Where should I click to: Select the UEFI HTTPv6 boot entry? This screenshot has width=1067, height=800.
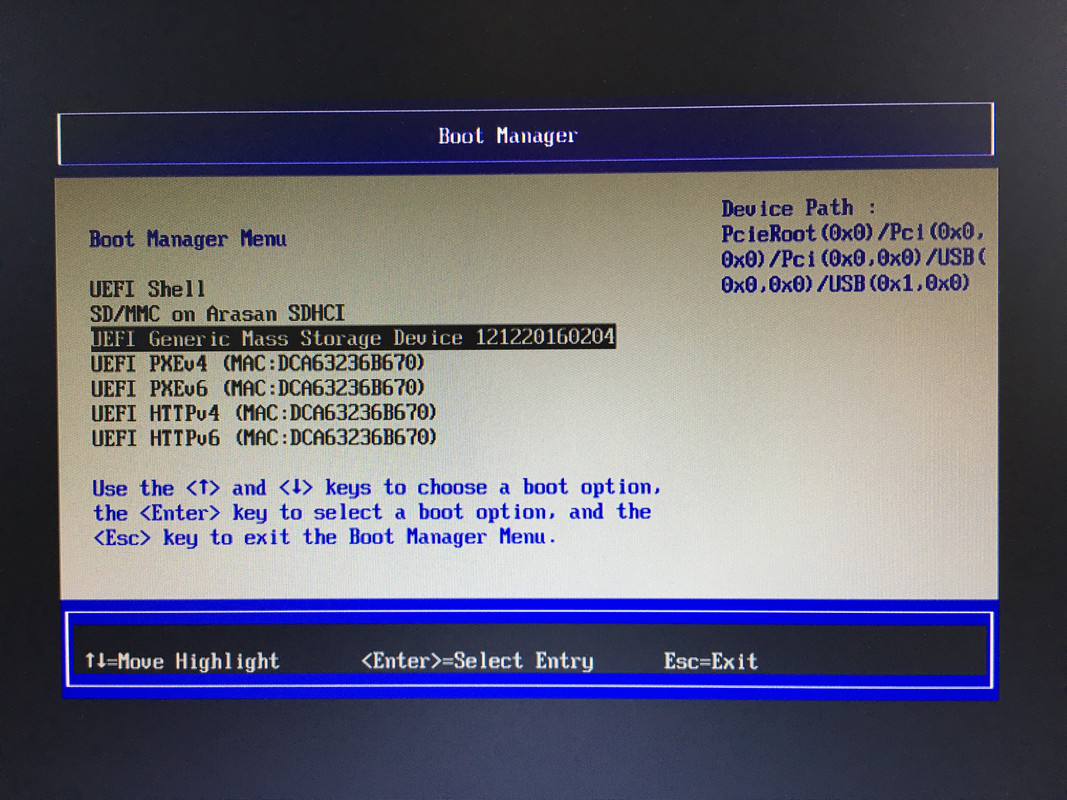pos(264,437)
